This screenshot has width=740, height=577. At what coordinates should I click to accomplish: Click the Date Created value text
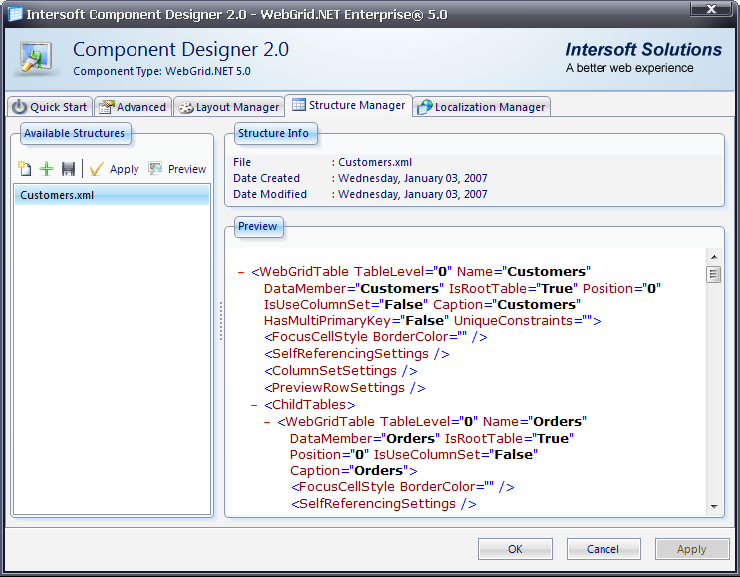pos(412,178)
